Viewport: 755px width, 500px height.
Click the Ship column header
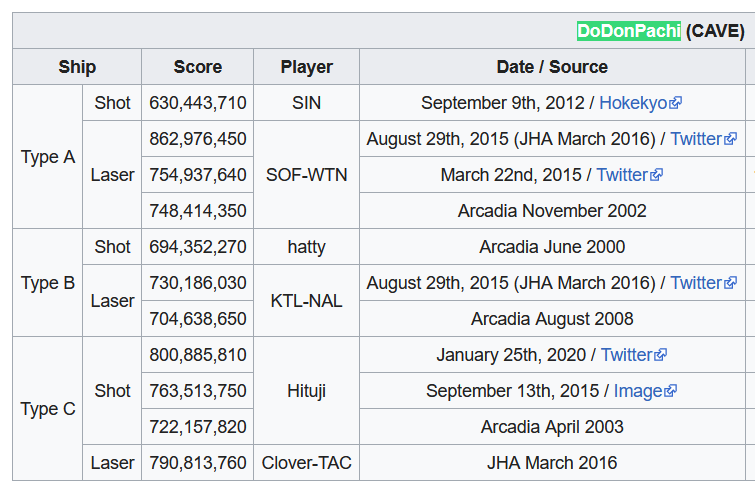(77, 66)
